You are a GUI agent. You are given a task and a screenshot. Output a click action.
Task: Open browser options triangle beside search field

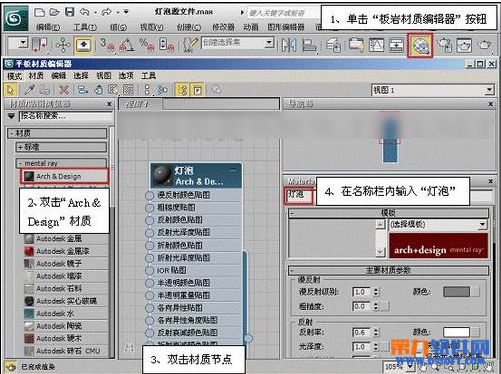12,116
